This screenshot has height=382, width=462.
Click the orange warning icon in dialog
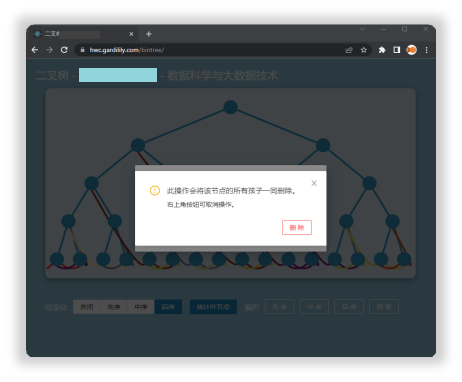(155, 191)
